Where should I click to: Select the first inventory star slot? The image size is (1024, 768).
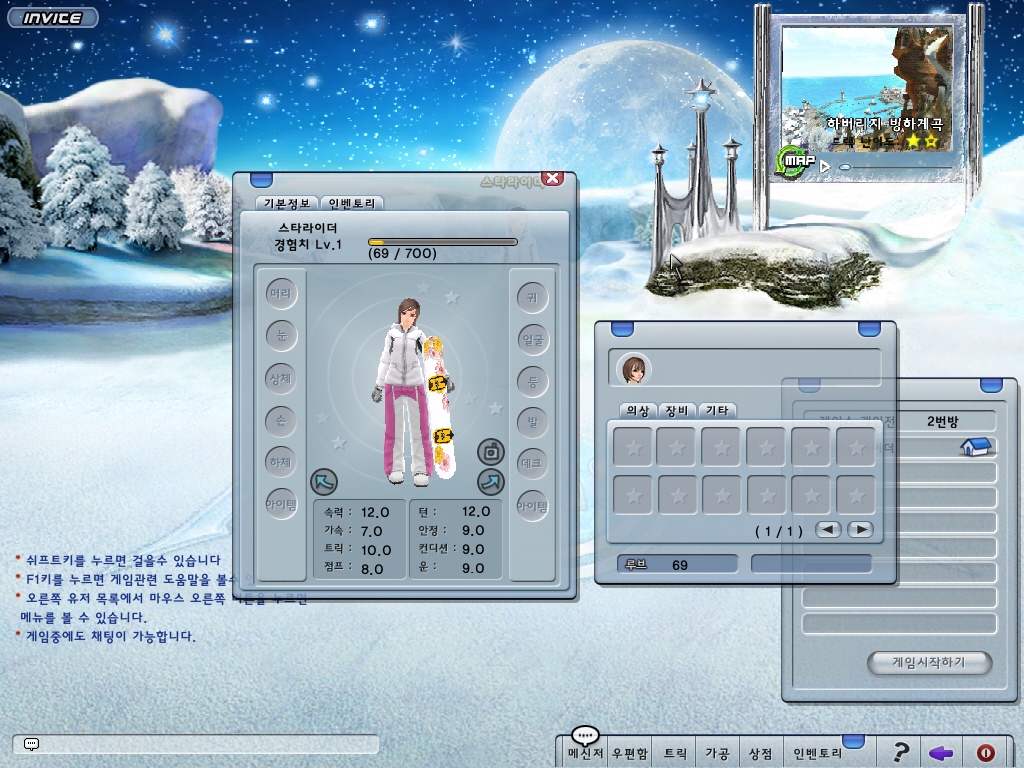click(633, 447)
